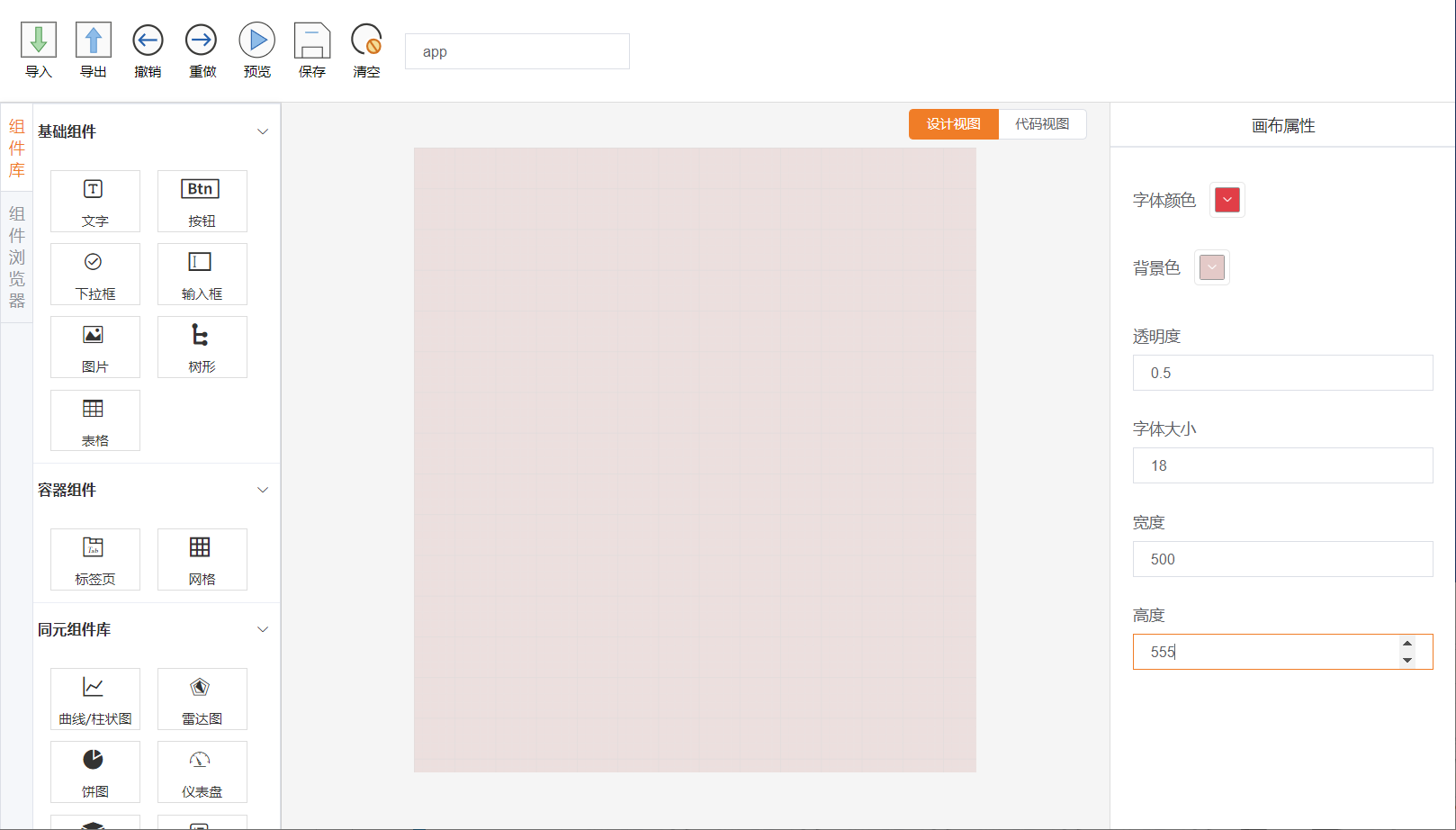Viewport: 1456px width, 830px height.
Task: Start preview with the 预览 play icon
Action: point(256,41)
